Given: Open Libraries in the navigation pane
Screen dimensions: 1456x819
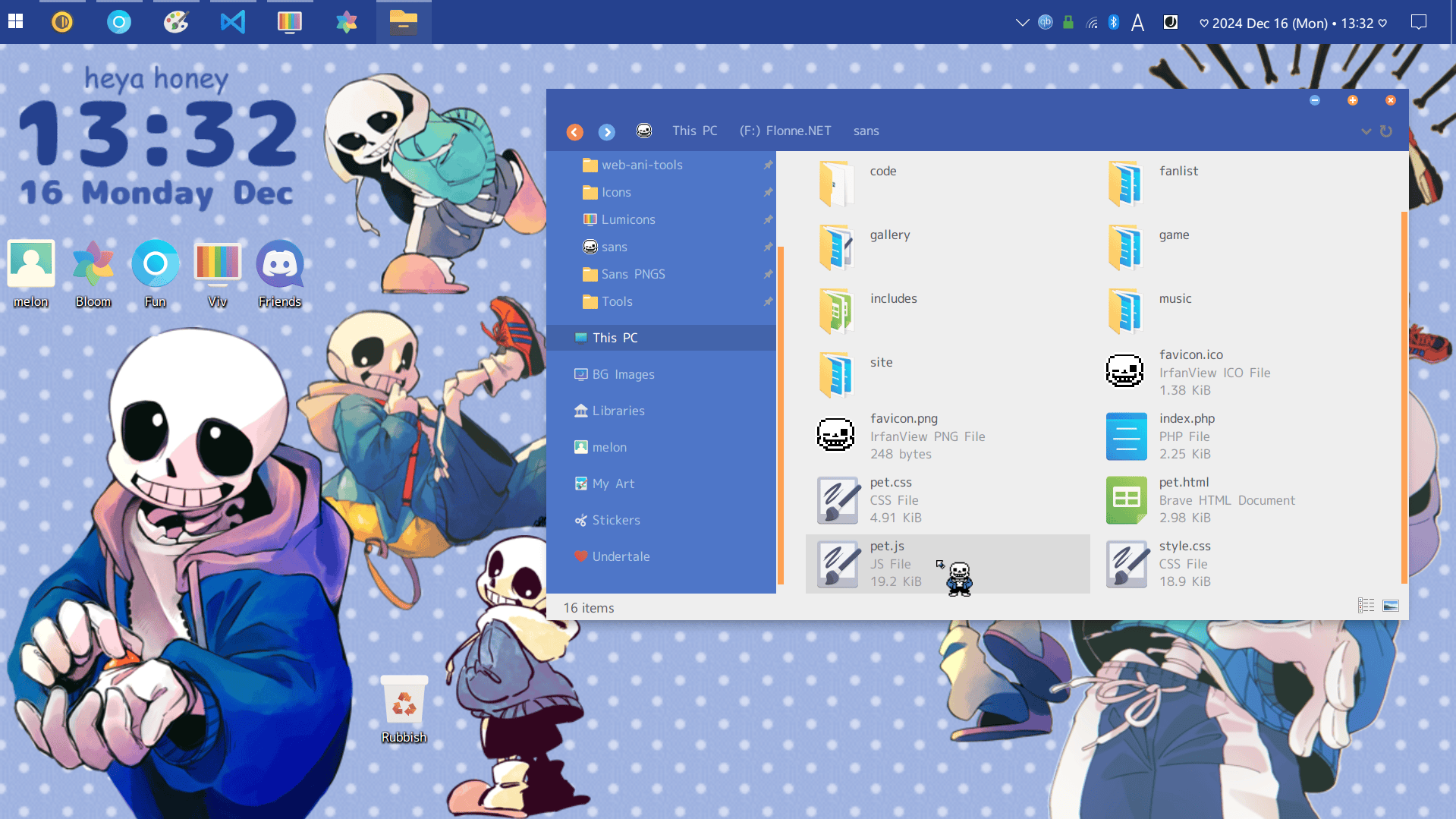Looking at the screenshot, I should (x=618, y=411).
